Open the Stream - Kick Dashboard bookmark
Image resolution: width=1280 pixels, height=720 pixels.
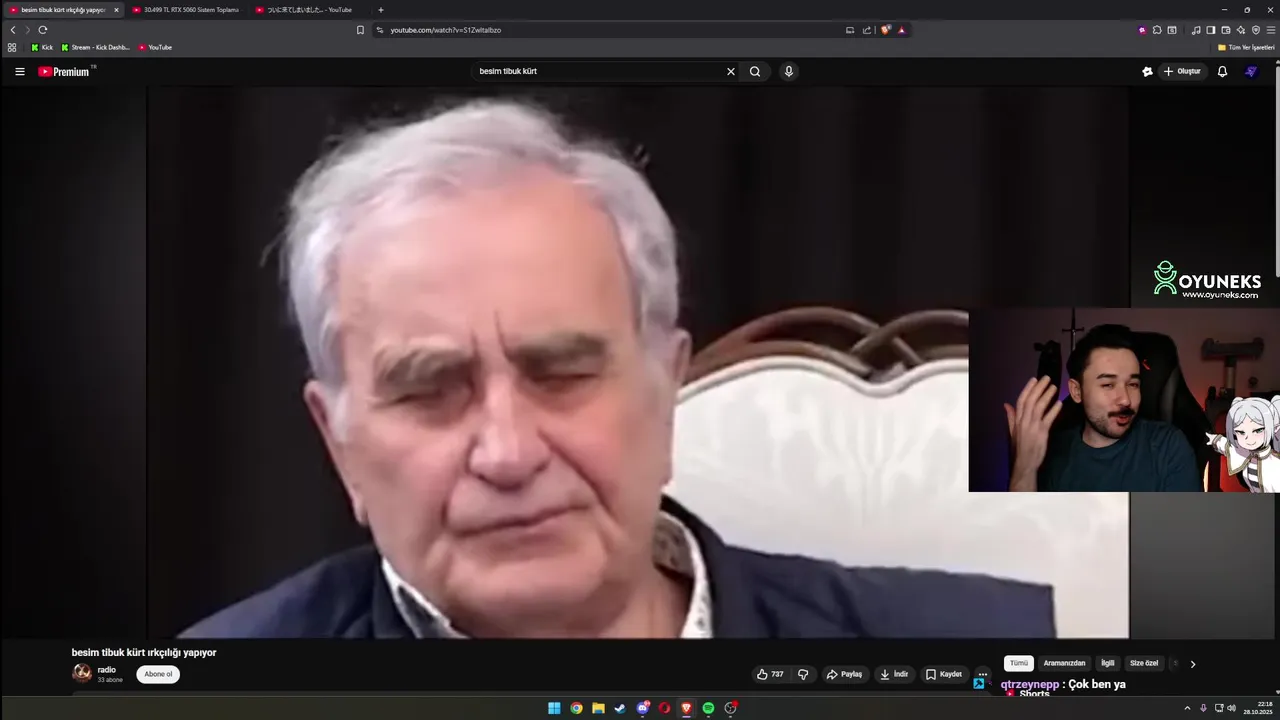click(96, 47)
